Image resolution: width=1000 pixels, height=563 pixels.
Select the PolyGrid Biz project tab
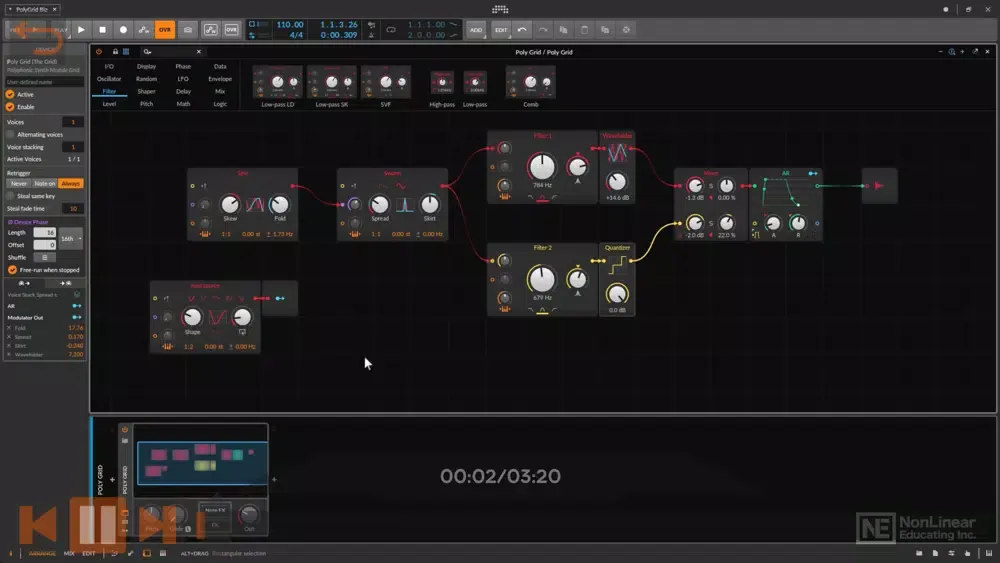[32, 9]
